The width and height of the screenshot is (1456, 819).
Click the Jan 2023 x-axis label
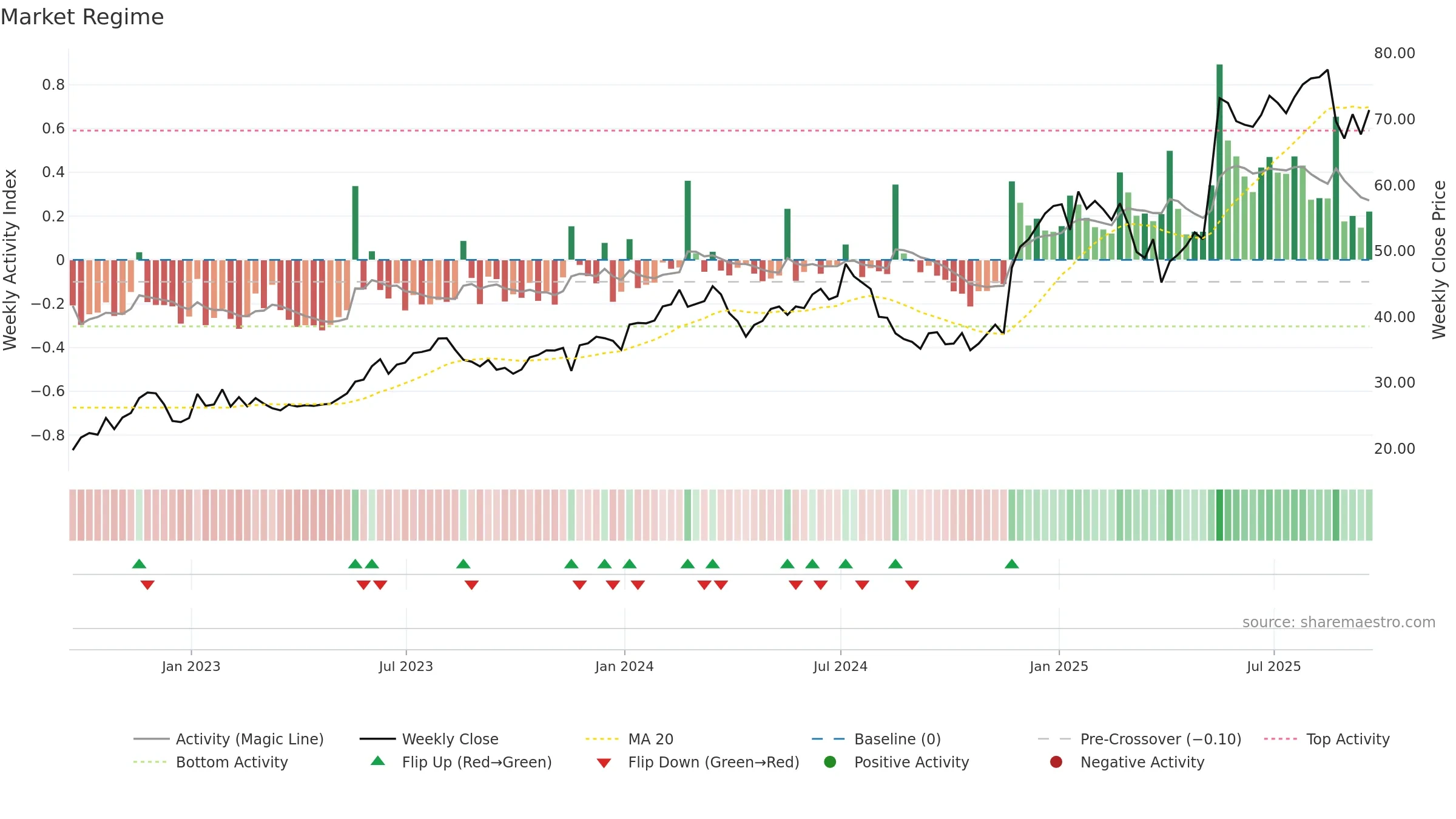191,666
